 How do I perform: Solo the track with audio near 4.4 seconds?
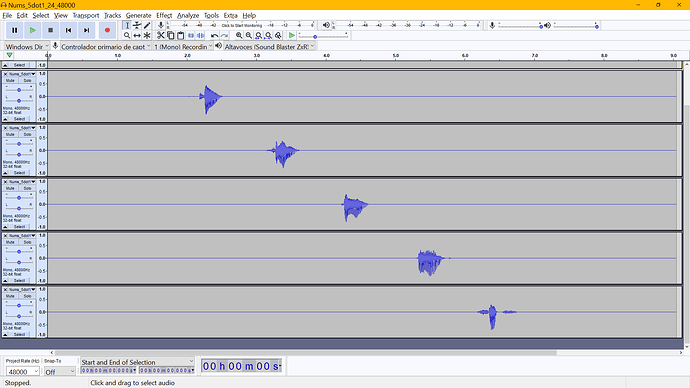(27, 188)
